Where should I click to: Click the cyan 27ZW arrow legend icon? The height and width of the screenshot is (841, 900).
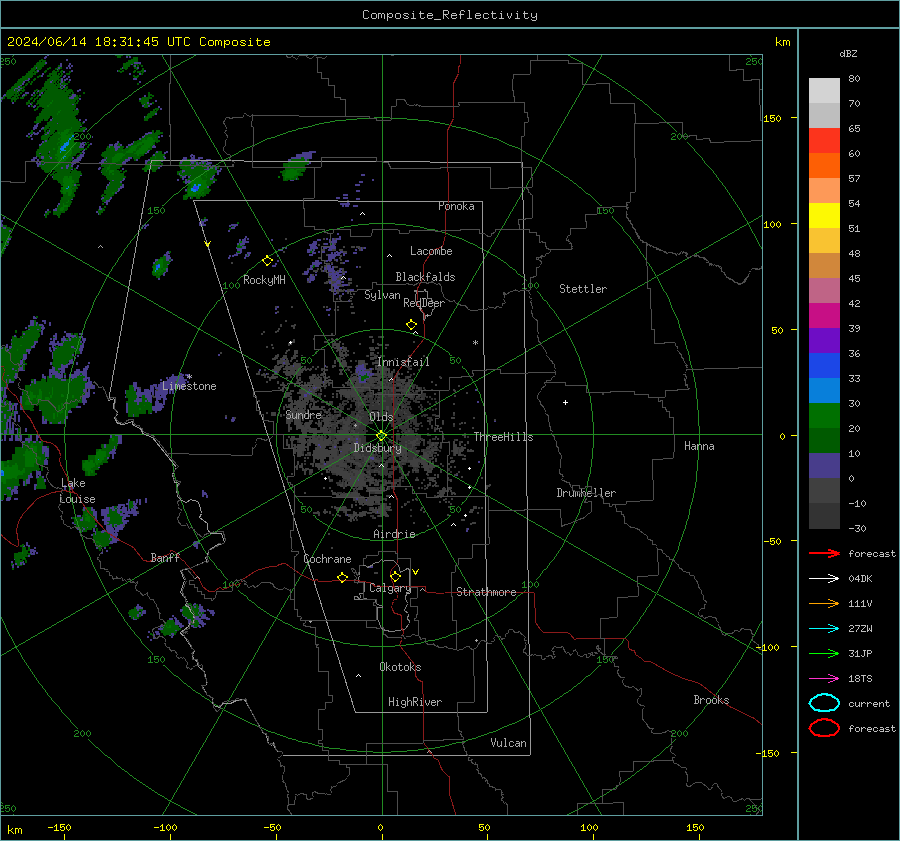pos(824,629)
